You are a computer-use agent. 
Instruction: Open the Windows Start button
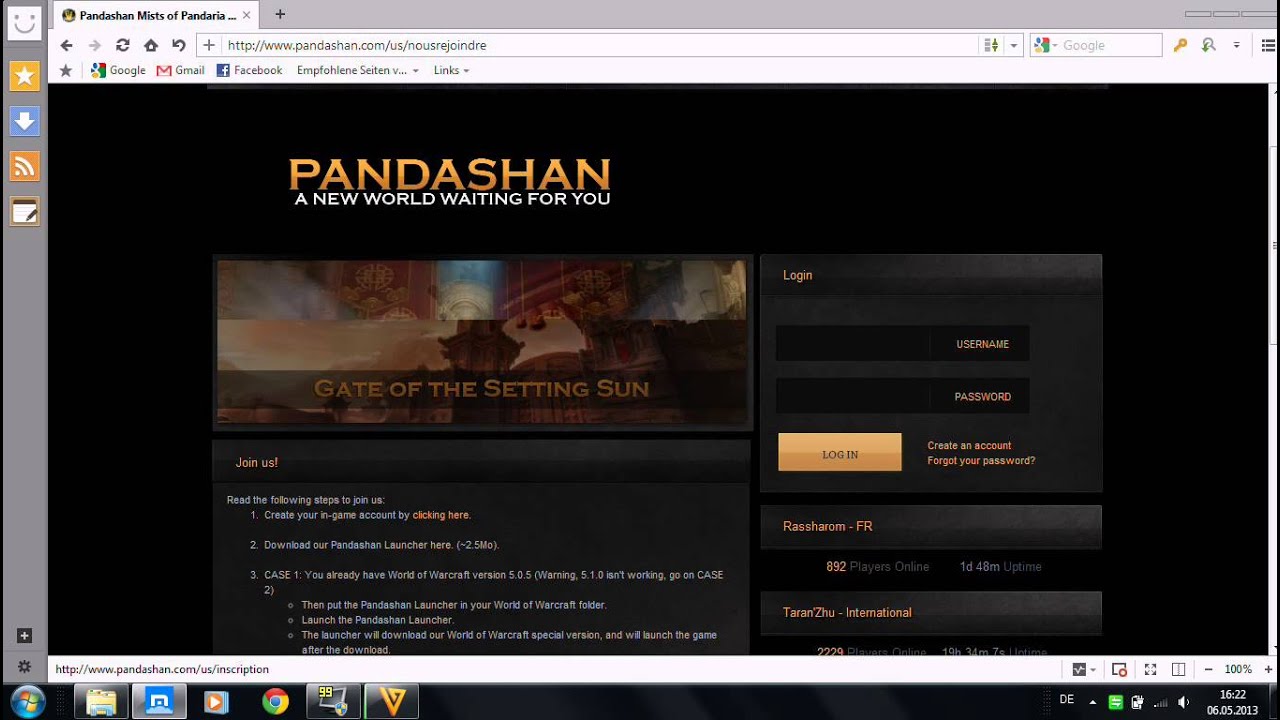27,701
